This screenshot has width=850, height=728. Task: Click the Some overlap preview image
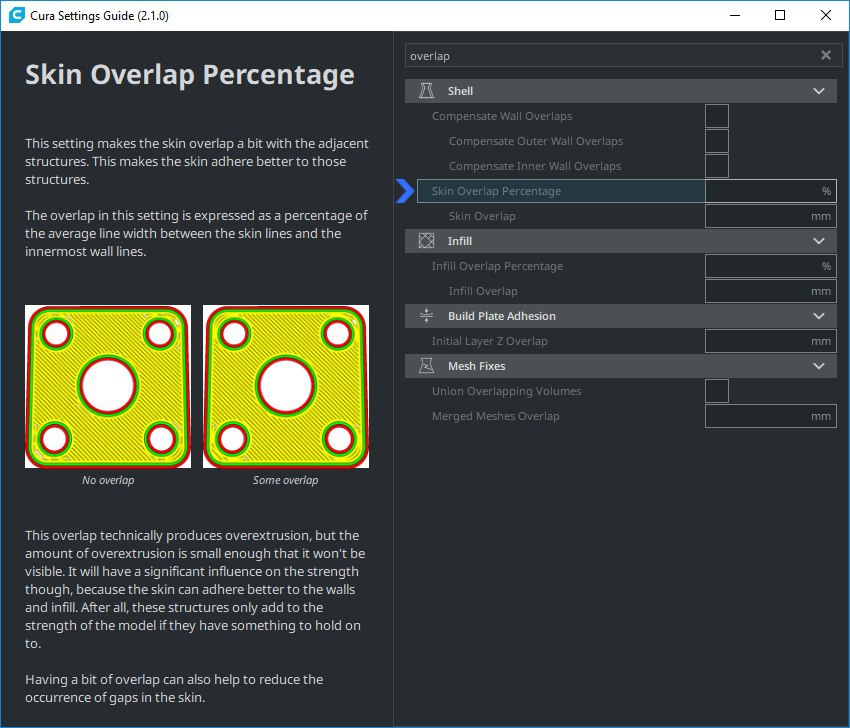tap(286, 386)
